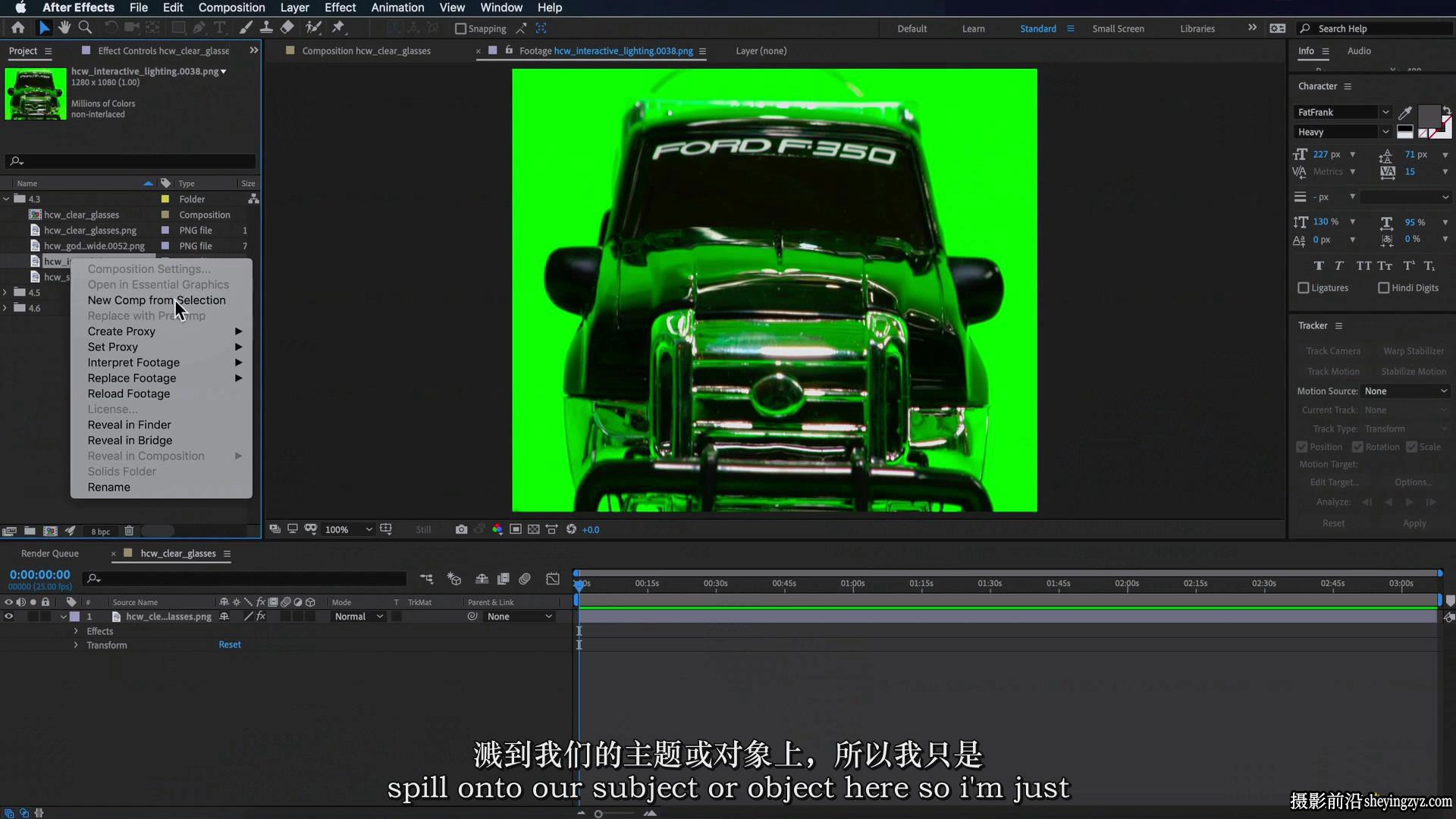The image size is (1456, 819).
Task: Toggle the fx switch on layer 1
Action: 261,617
